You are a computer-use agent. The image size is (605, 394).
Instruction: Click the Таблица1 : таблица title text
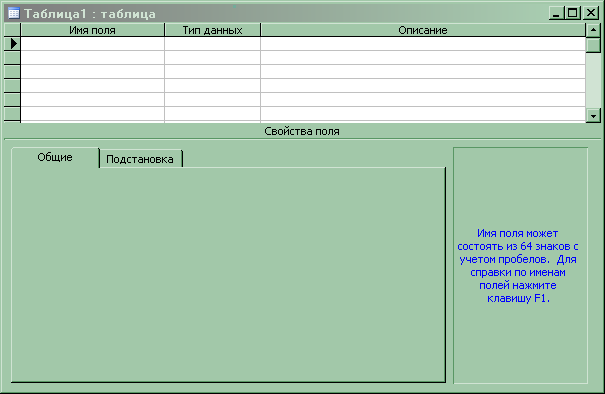pyautogui.click(x=90, y=14)
